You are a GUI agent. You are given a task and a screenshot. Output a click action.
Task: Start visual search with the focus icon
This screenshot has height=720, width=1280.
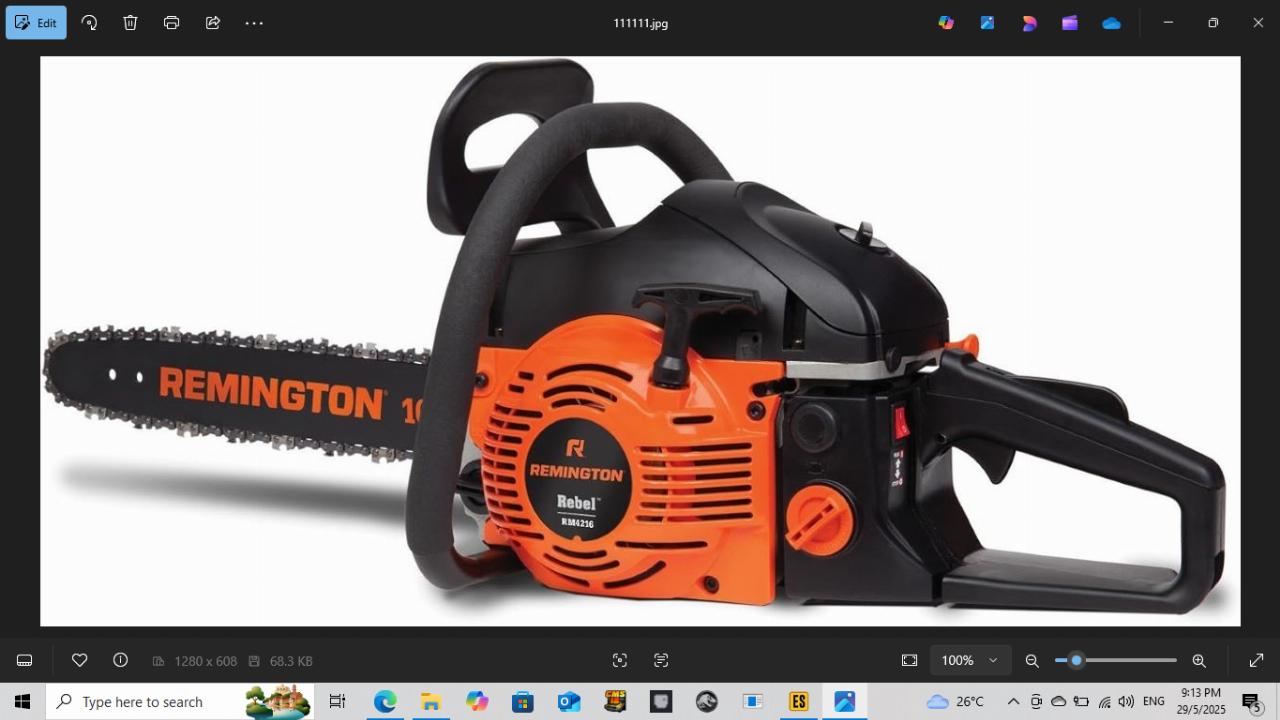click(620, 660)
